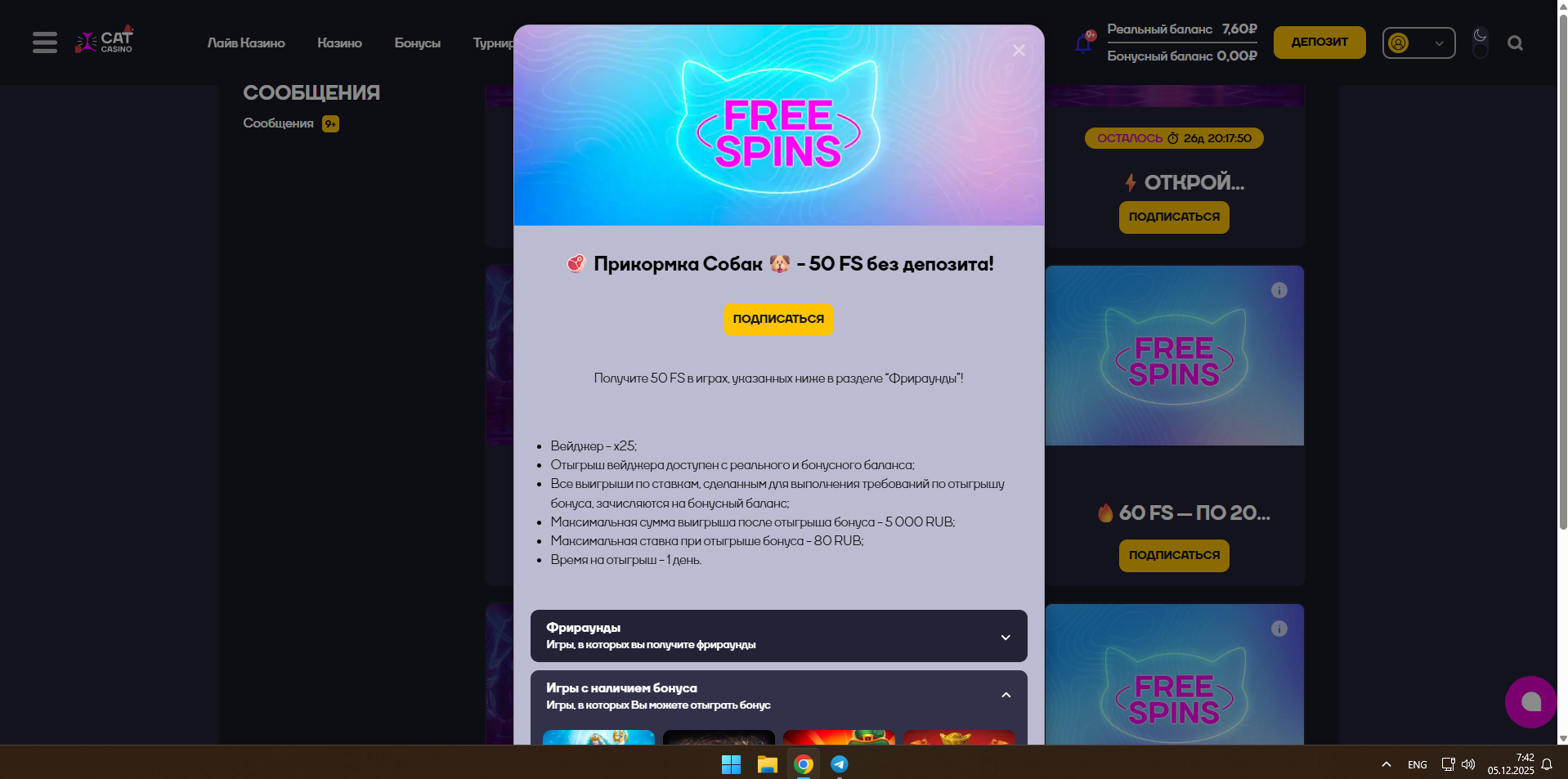Show info icon on the bottom Free Spins card
This screenshot has height=779, width=1568.
pos(1279,629)
